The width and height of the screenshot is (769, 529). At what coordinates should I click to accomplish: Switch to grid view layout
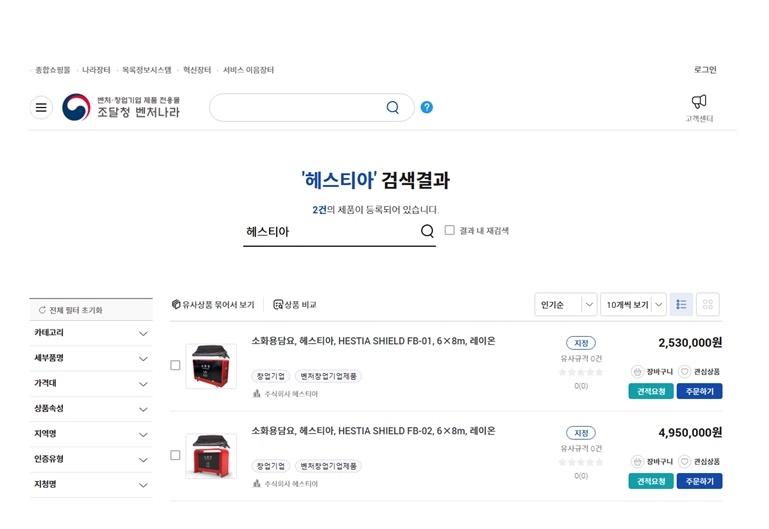pyautogui.click(x=708, y=304)
